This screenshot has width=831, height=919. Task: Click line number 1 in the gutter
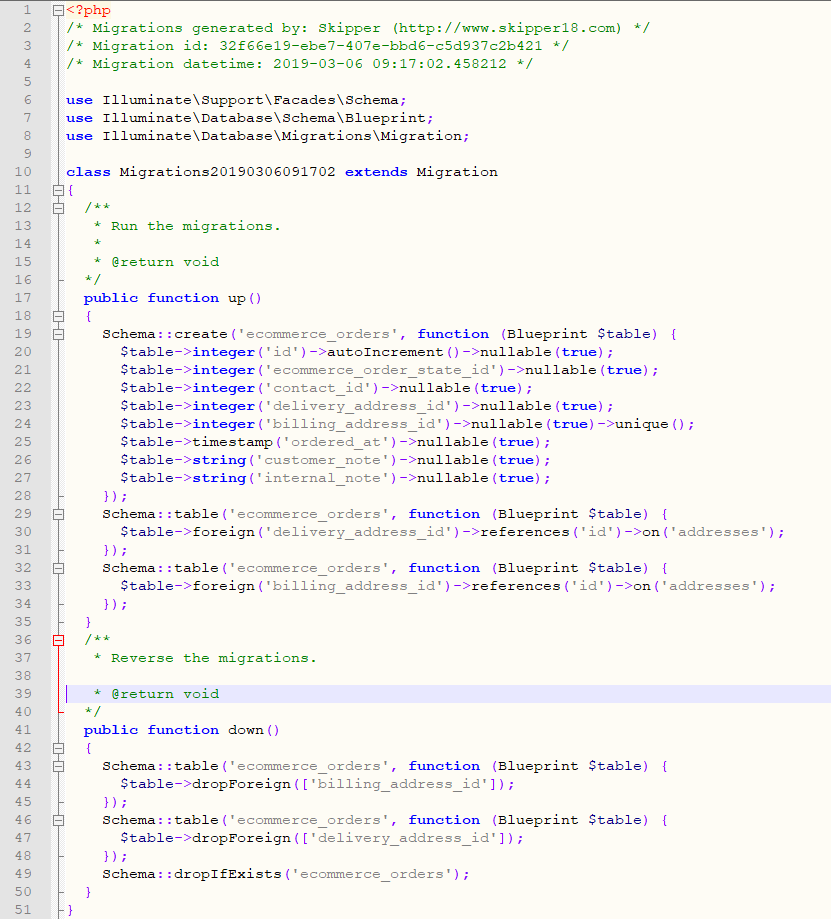(x=27, y=10)
